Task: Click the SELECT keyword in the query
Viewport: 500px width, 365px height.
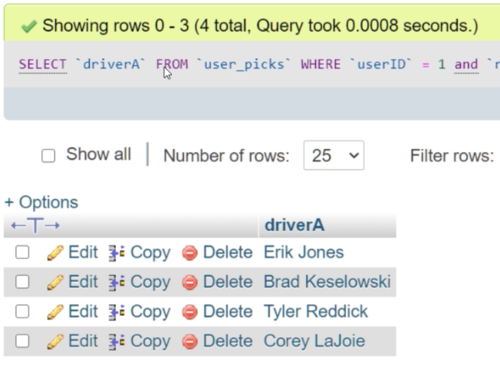Action: click(x=43, y=64)
